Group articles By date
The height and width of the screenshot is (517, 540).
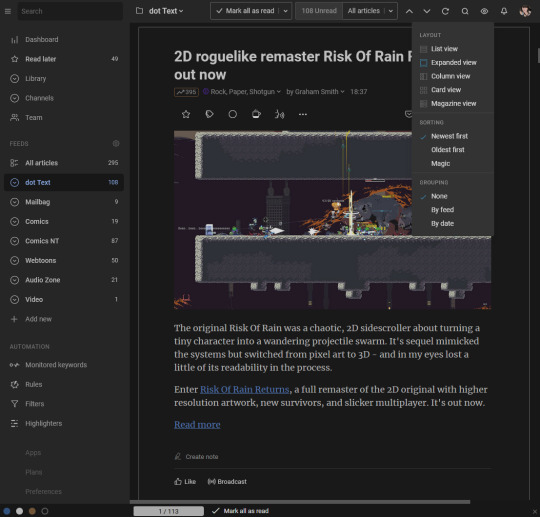453,224
